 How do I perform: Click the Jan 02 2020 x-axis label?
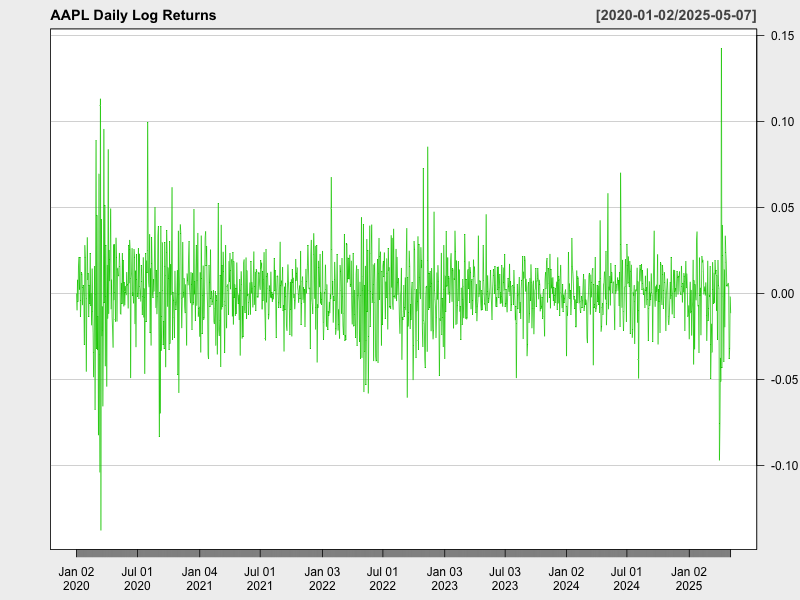click(77, 579)
